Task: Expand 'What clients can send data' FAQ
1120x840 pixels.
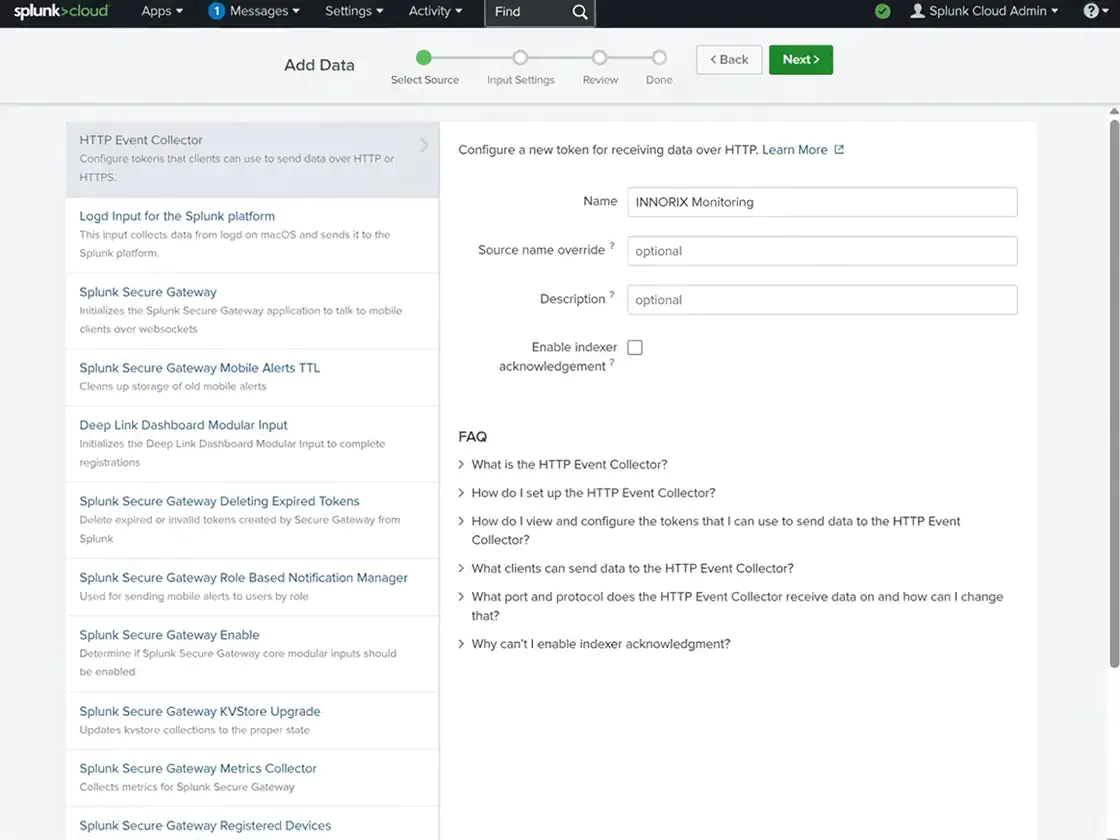Action: (x=626, y=569)
